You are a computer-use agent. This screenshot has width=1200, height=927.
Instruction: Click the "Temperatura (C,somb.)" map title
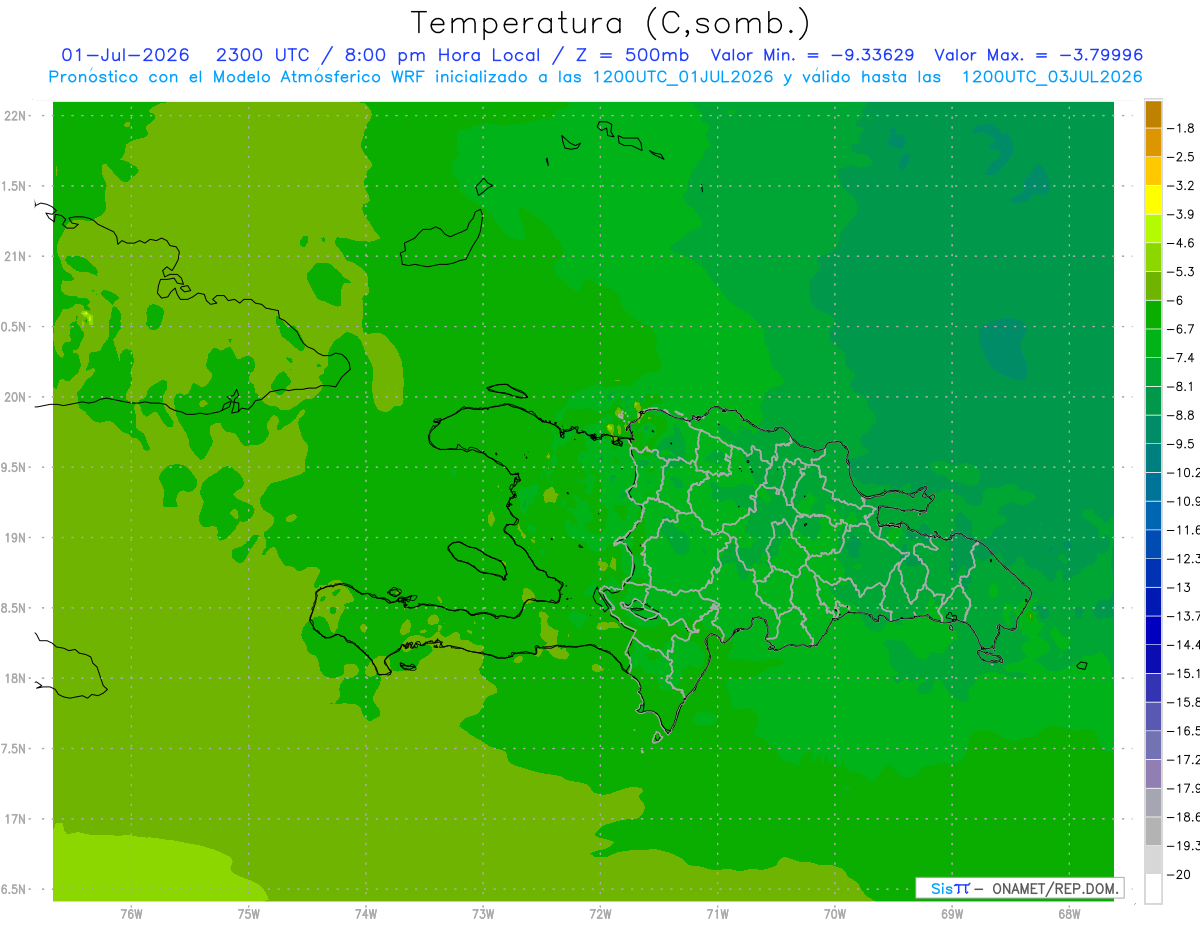(x=610, y=23)
